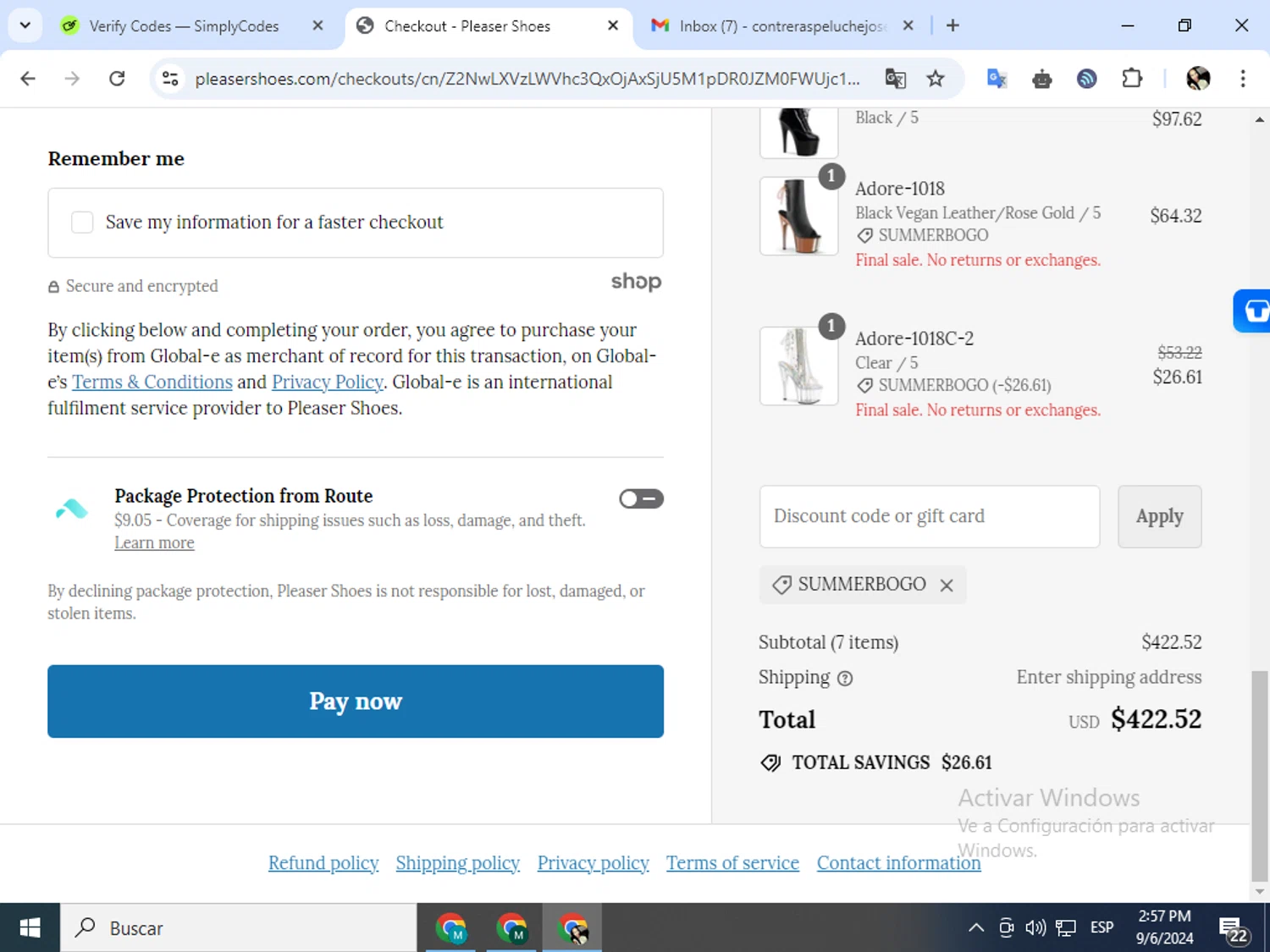The height and width of the screenshot is (952, 1270).
Task: Close the Gmail Inbox tab
Action: pos(908,25)
